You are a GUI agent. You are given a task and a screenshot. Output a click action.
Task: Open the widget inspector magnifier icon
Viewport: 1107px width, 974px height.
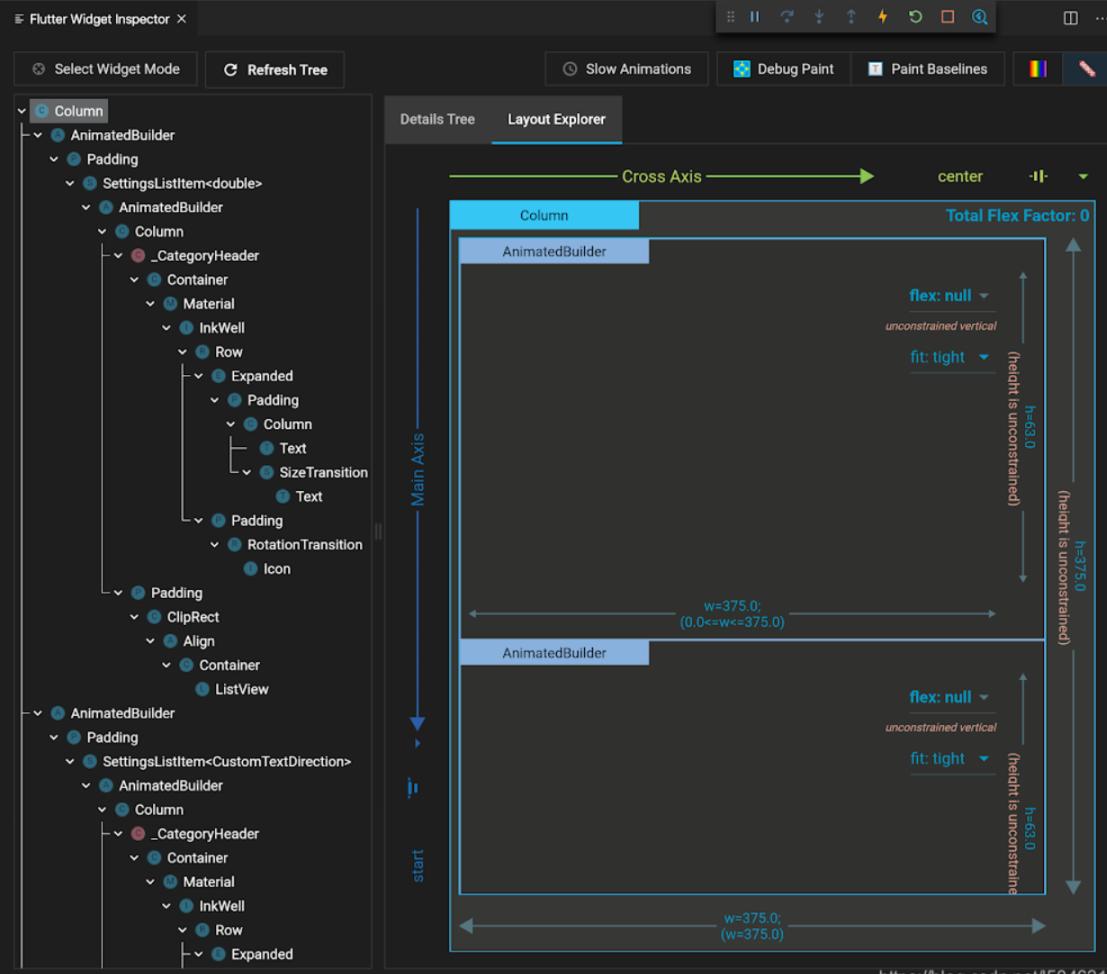coord(979,17)
